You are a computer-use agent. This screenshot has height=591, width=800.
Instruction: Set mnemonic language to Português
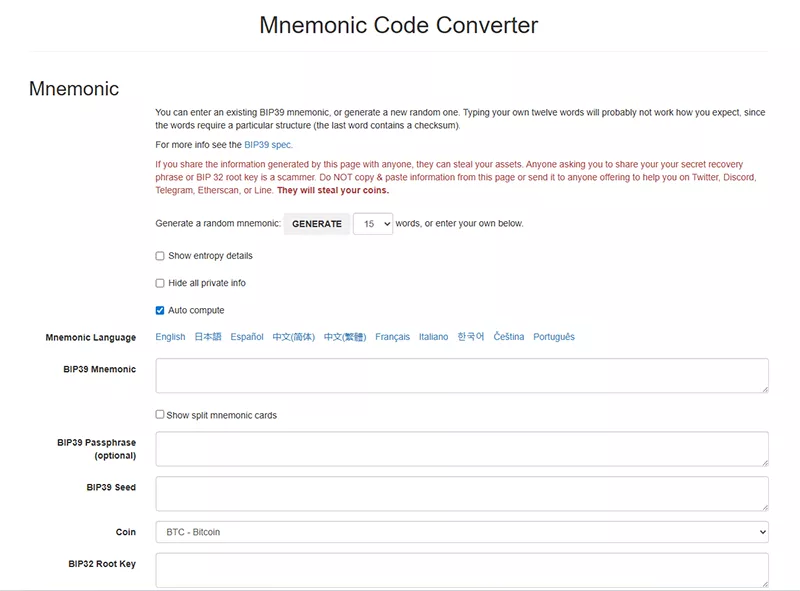pyautogui.click(x=554, y=337)
